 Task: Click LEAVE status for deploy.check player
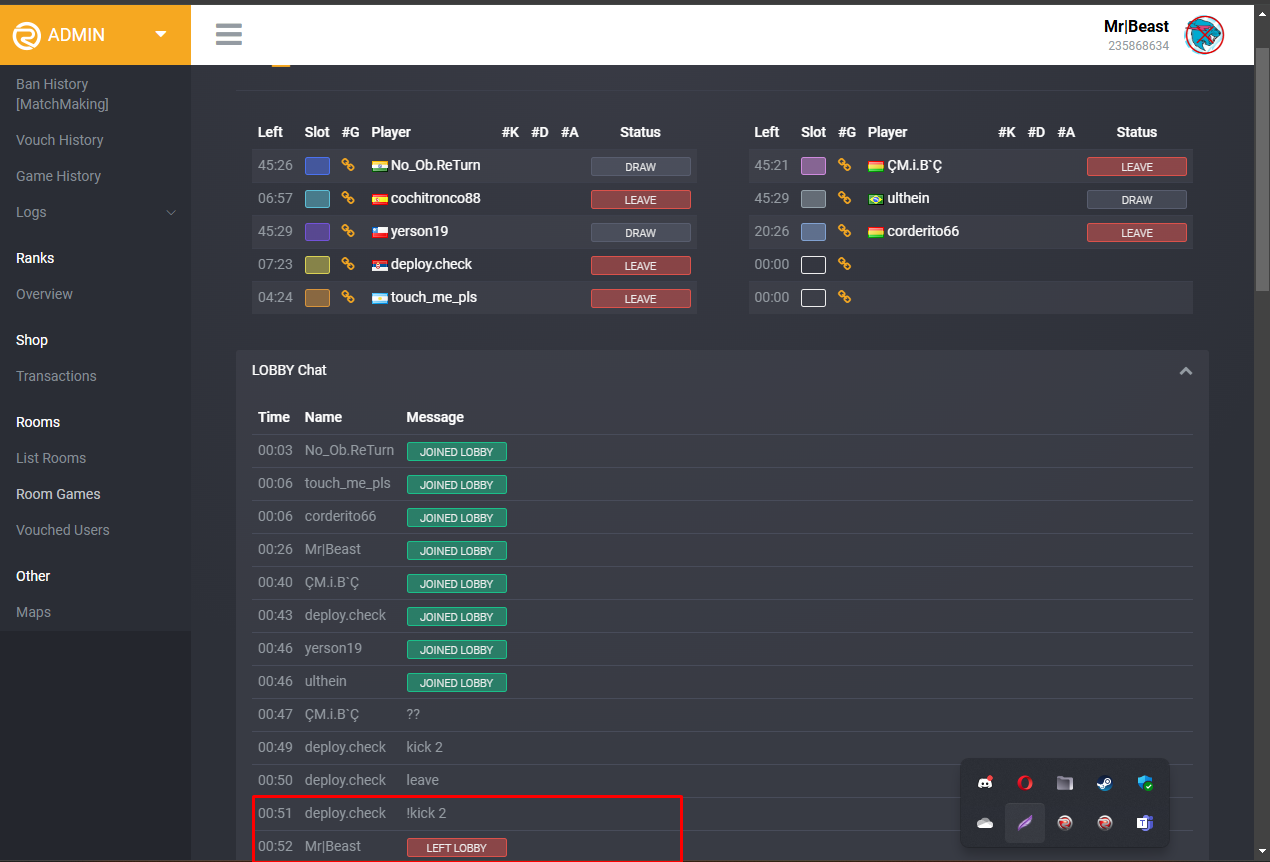pos(640,266)
